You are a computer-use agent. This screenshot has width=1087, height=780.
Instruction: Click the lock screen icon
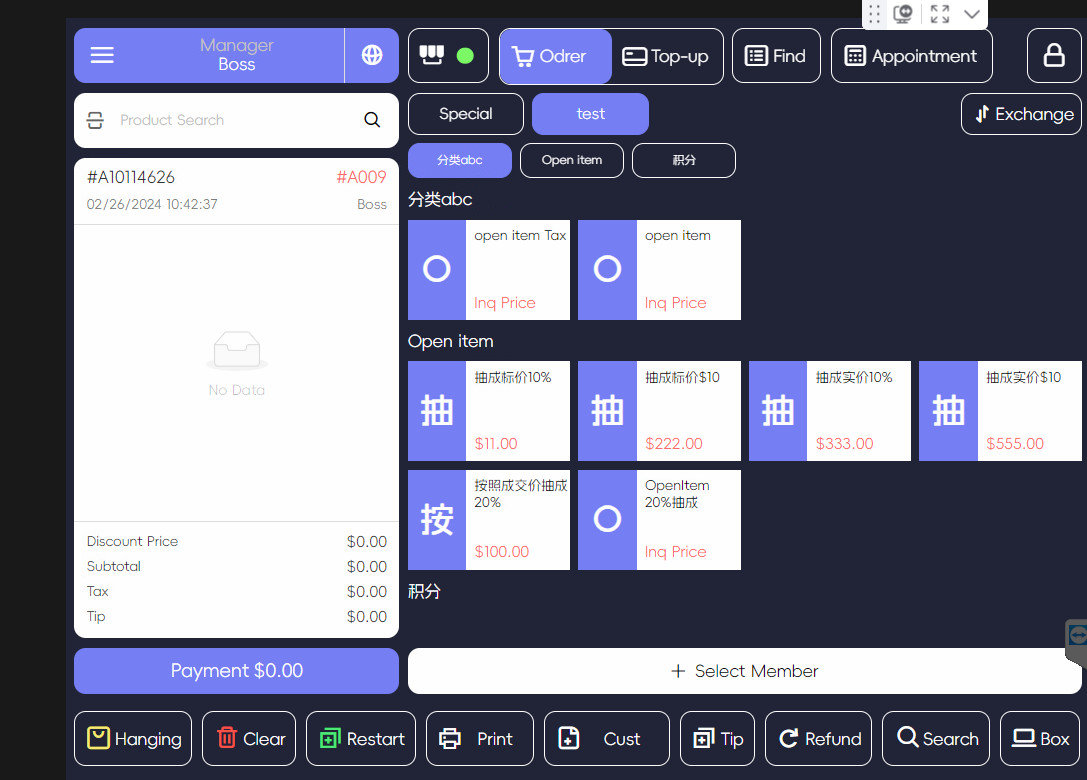[x=1054, y=56]
